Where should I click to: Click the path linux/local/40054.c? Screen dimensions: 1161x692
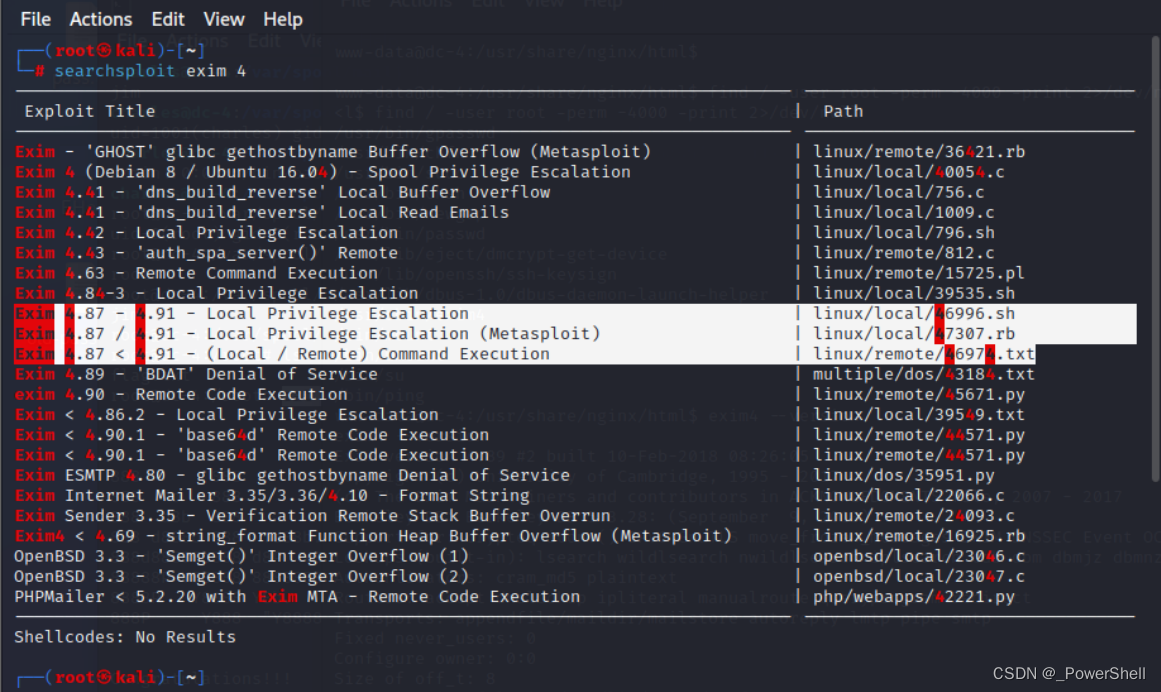tap(909, 172)
